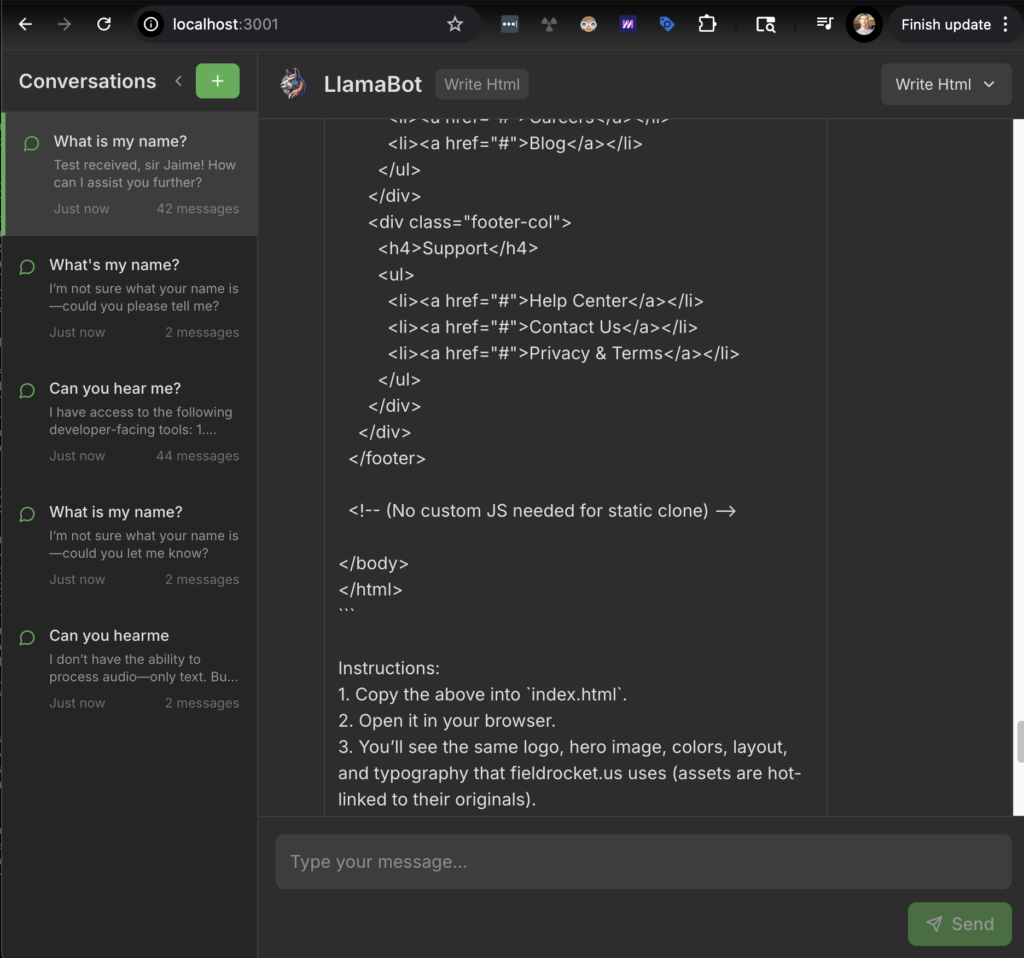Viewport: 1024px width, 958px height.
Task: Open the tab search window icon
Action: pos(765,24)
